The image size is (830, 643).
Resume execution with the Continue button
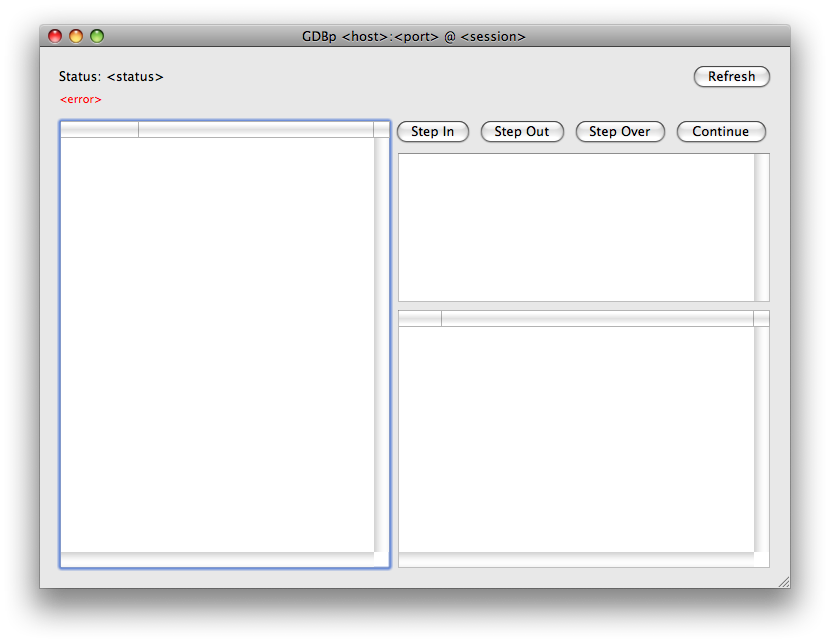point(721,132)
